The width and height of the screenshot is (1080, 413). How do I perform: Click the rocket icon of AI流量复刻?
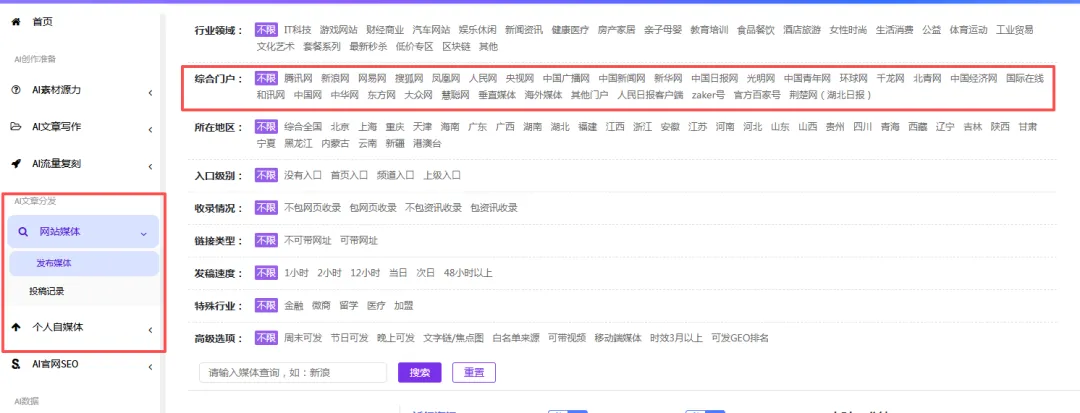pyautogui.click(x=16, y=164)
